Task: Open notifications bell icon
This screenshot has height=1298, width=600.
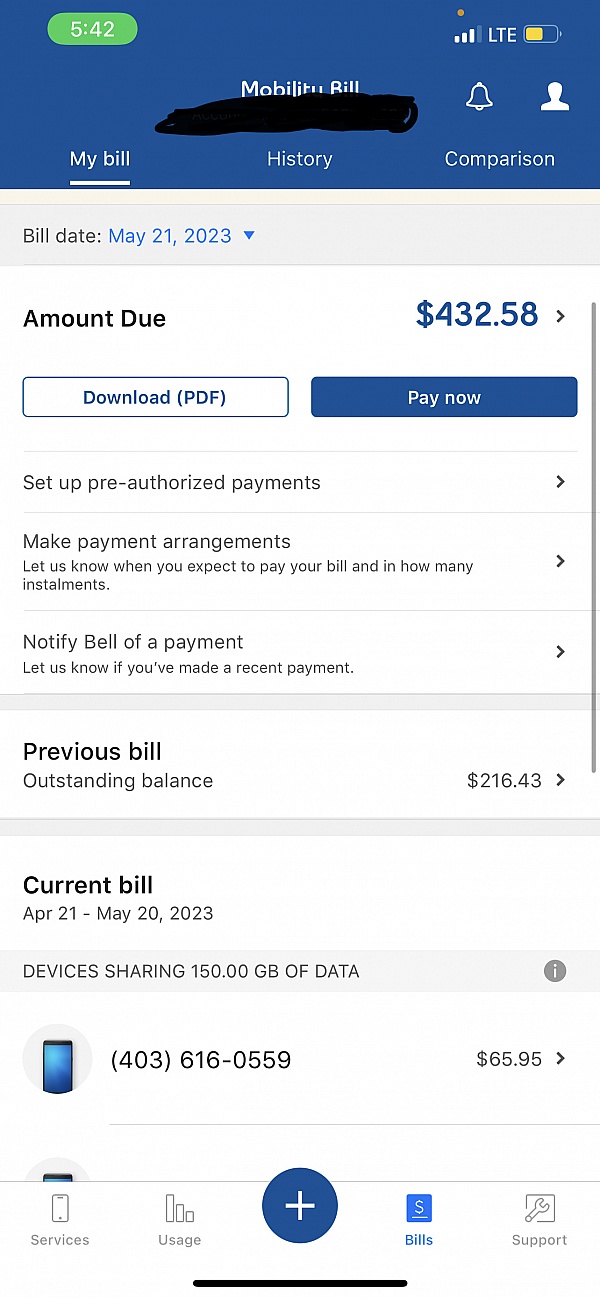Action: click(480, 97)
